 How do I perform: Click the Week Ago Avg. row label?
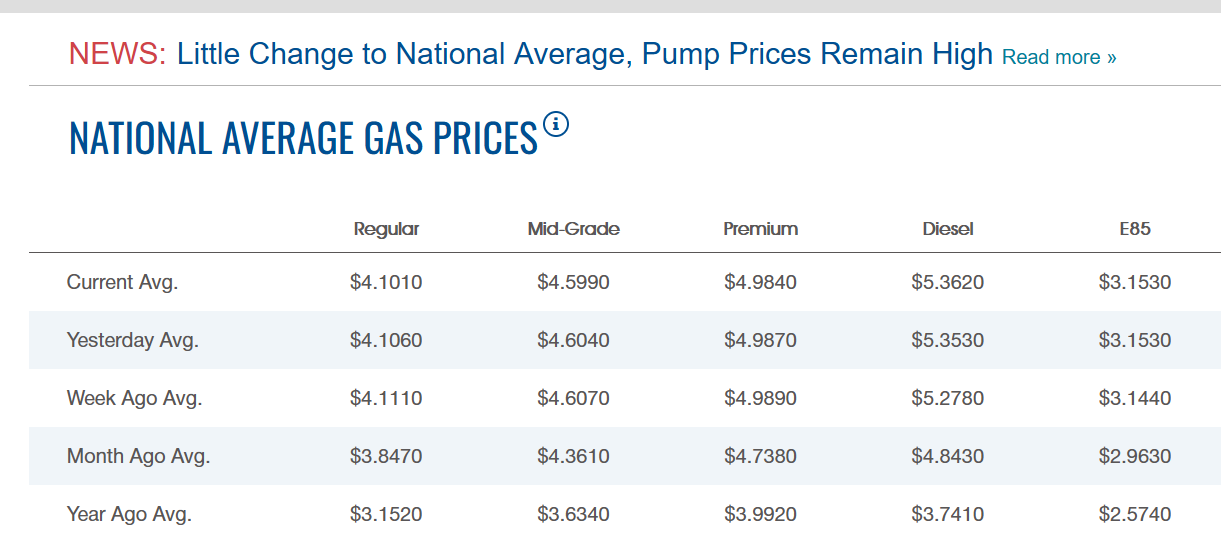coord(134,398)
